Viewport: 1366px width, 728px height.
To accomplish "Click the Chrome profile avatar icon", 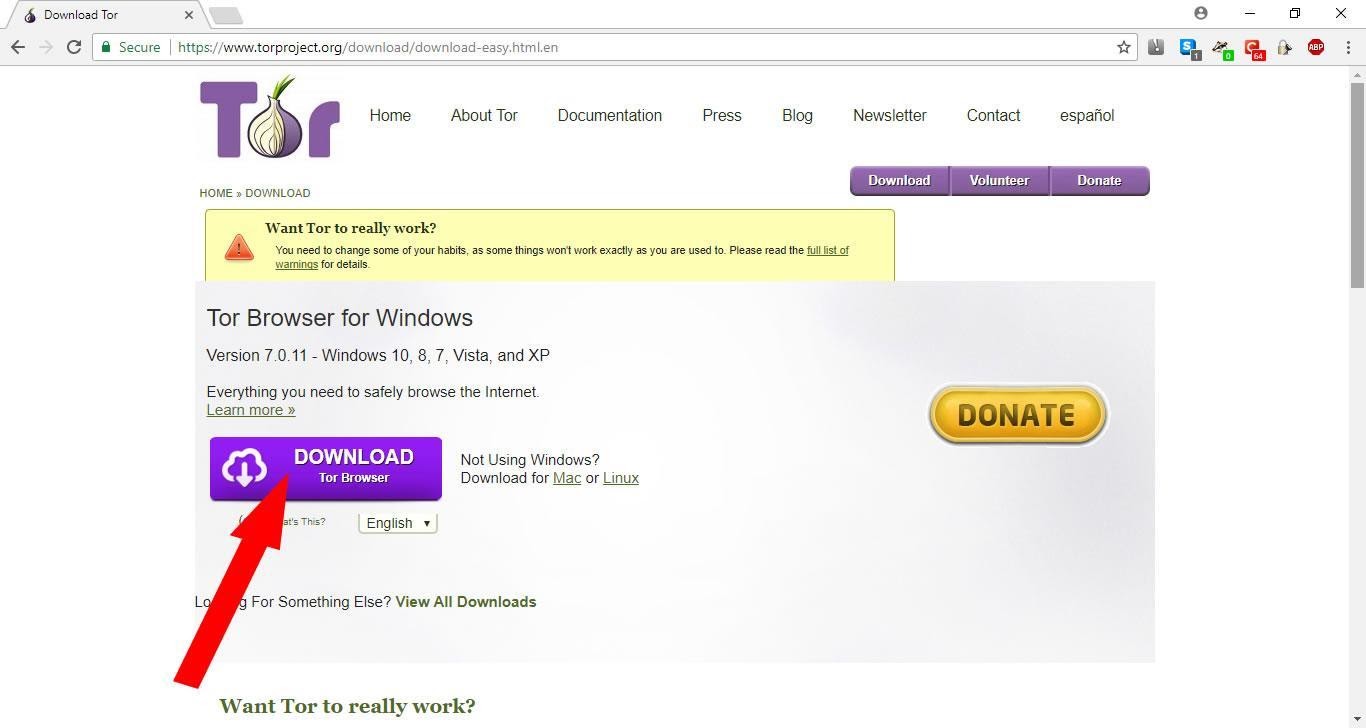I will 1201,13.
